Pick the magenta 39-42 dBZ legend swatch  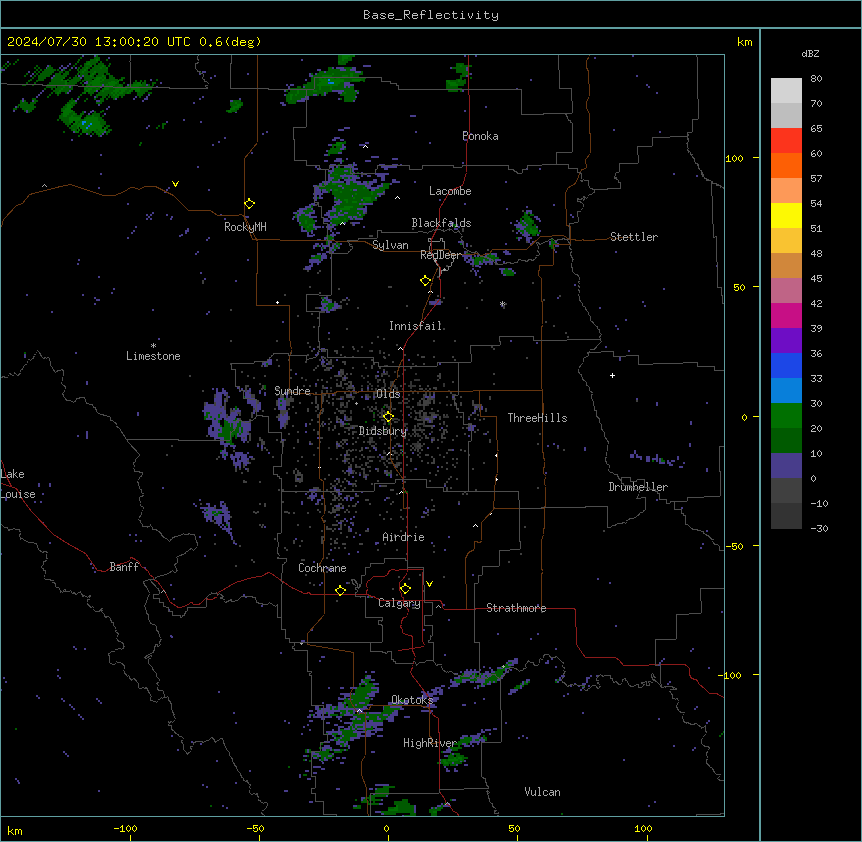786,315
